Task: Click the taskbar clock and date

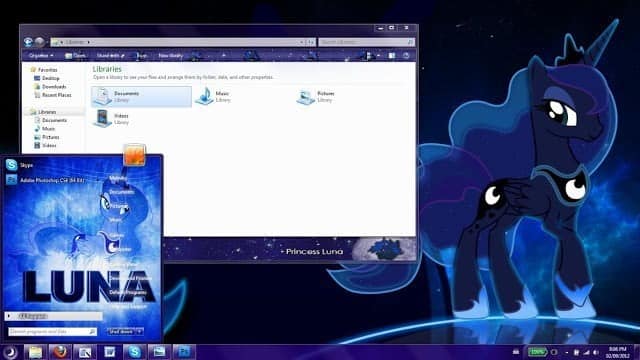Action: click(617, 353)
